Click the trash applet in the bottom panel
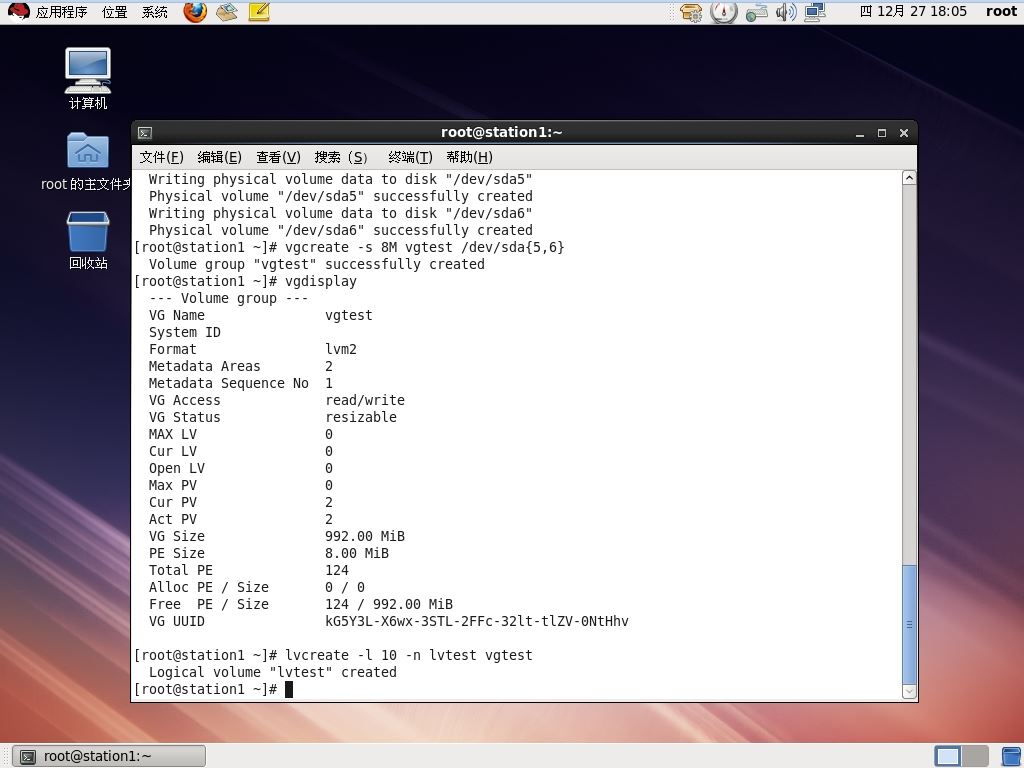The width and height of the screenshot is (1024, 768). [1010, 756]
